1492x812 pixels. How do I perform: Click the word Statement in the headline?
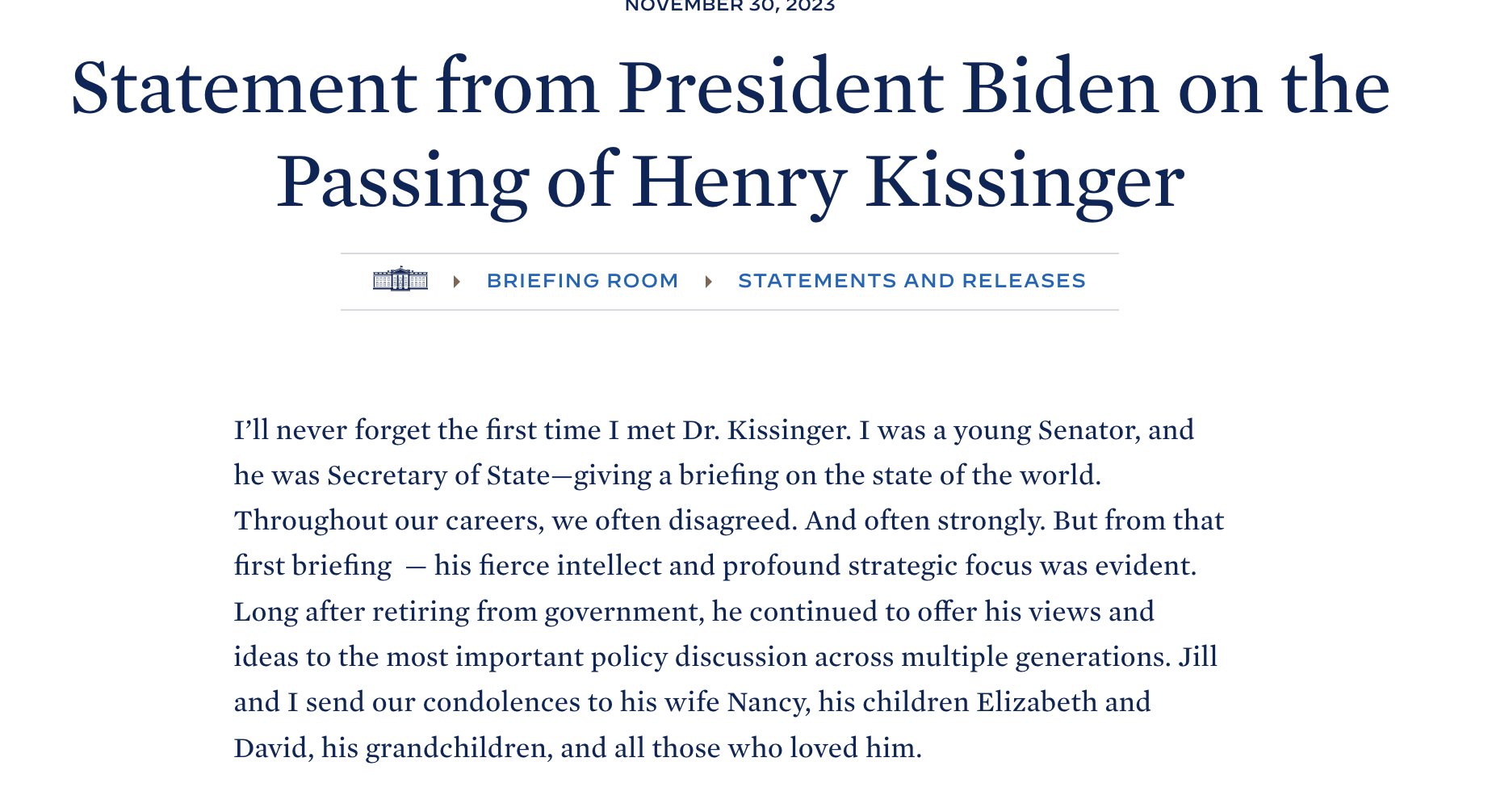pyautogui.click(x=245, y=86)
